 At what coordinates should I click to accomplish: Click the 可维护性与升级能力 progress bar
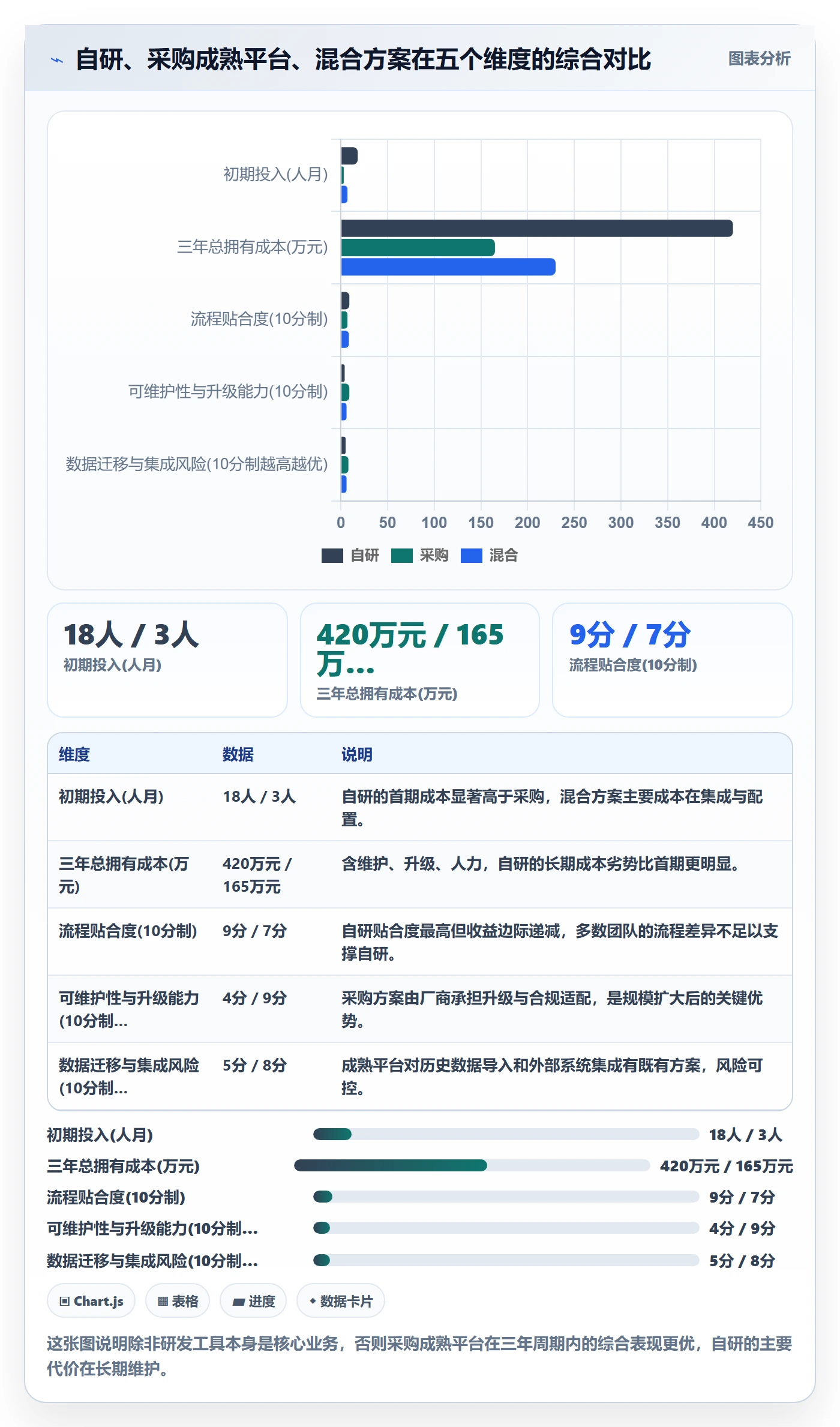[506, 1228]
